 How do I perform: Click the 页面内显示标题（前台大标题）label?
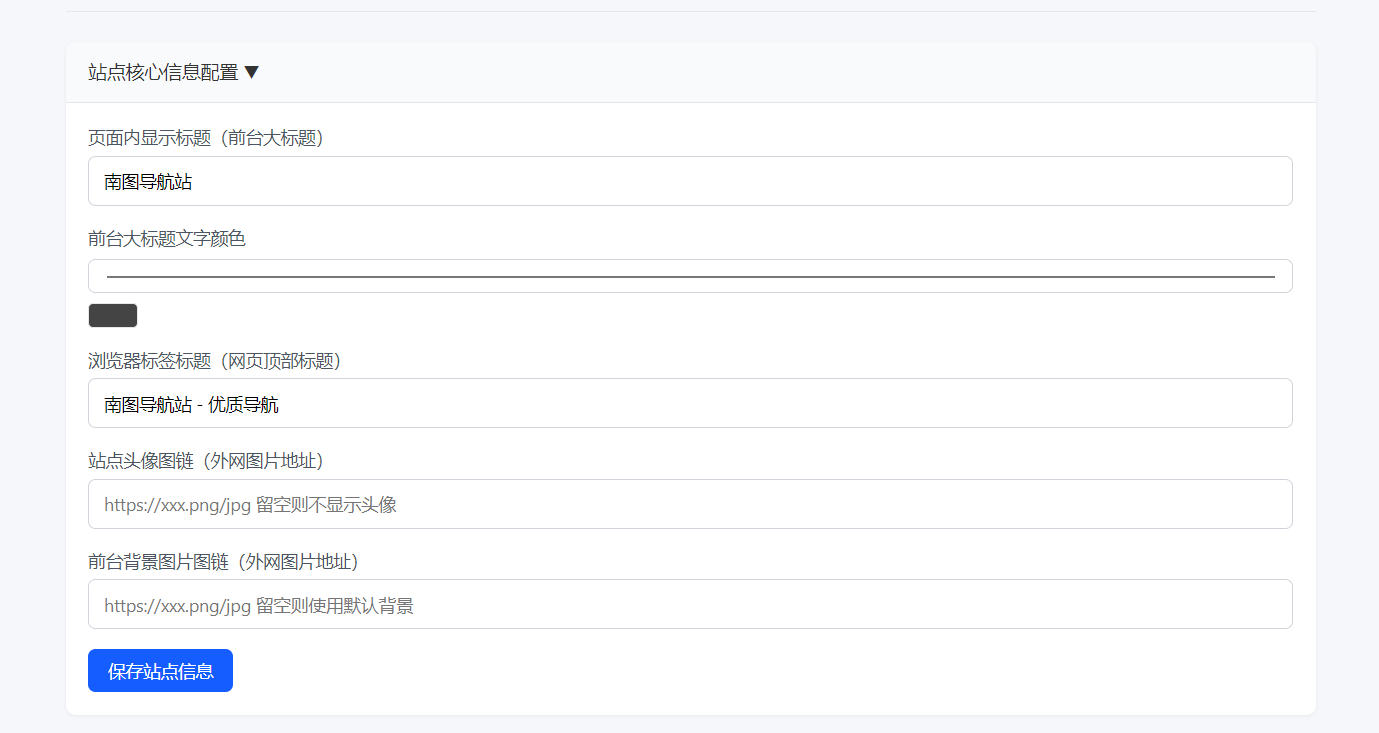click(205, 139)
